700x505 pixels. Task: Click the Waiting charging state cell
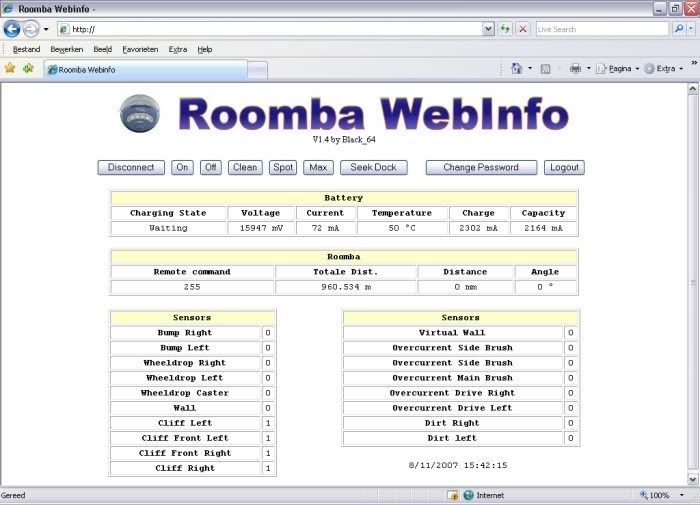coord(168,228)
